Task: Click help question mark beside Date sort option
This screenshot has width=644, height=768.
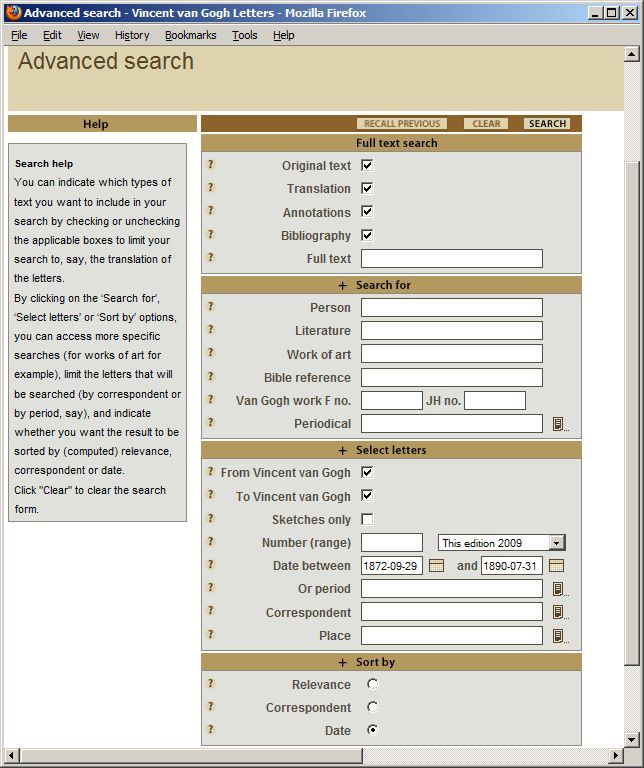Action: [x=211, y=729]
